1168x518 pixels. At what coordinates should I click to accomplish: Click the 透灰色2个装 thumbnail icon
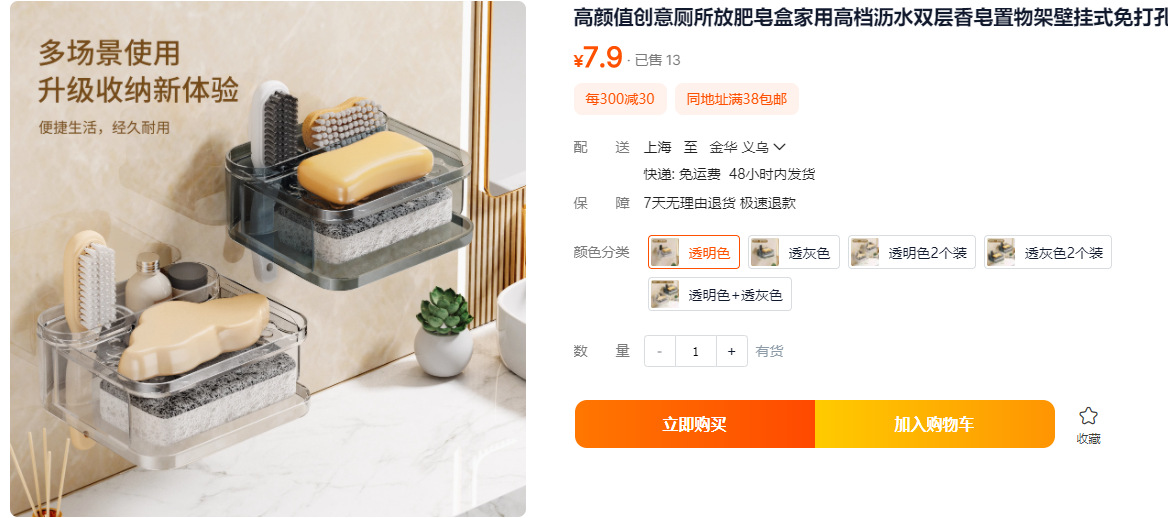click(x=1001, y=252)
